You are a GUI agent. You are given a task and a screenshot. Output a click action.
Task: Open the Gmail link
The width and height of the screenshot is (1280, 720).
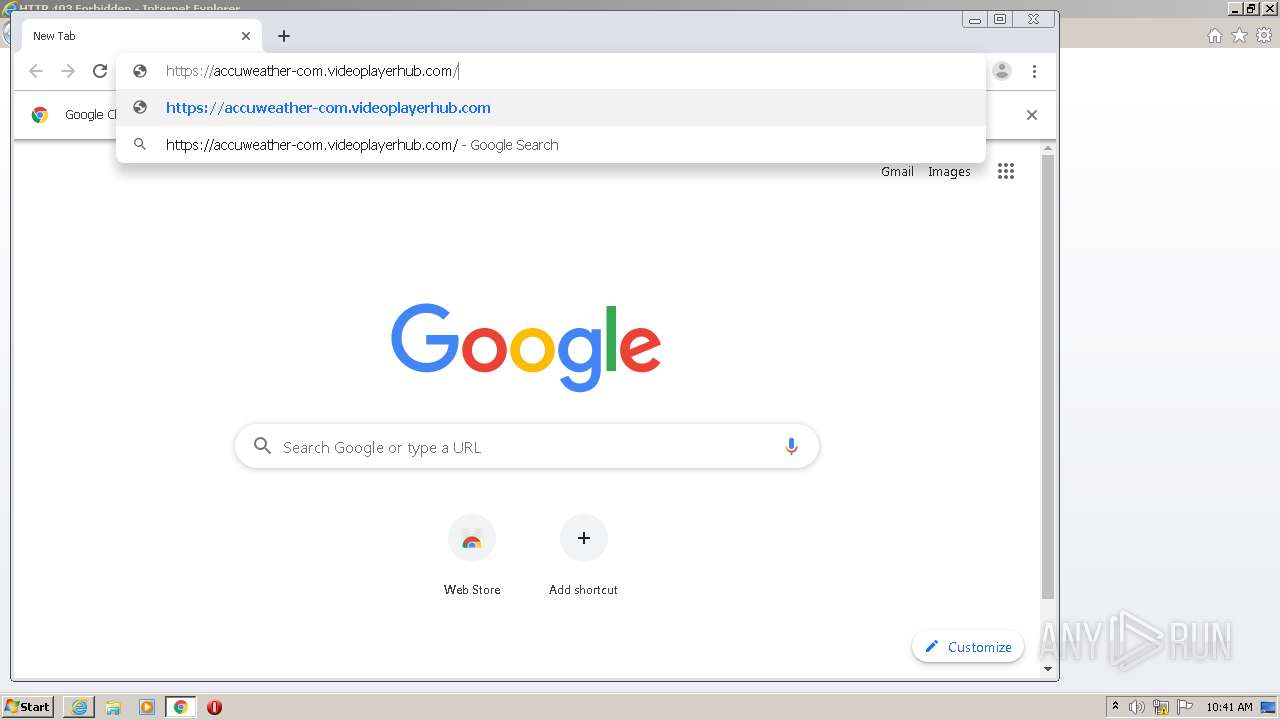click(x=897, y=172)
